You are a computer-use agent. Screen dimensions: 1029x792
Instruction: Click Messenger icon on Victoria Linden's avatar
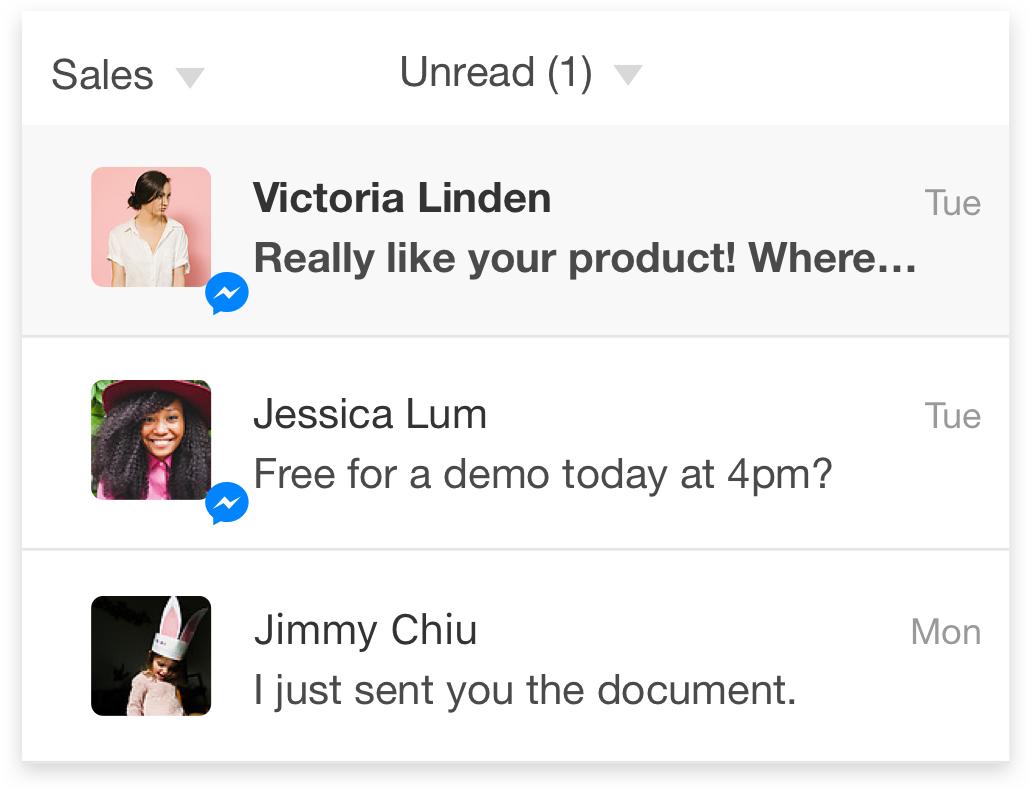[x=227, y=293]
